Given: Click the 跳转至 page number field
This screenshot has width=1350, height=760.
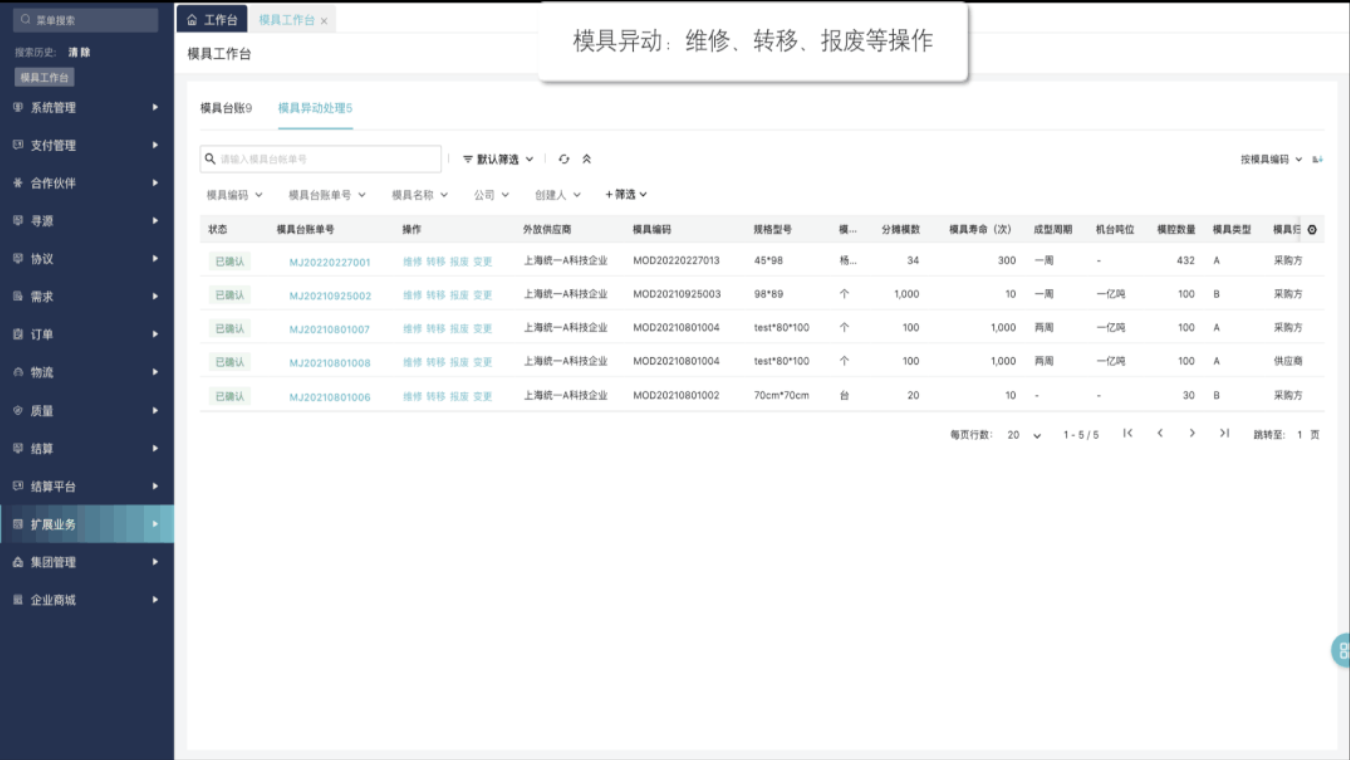Looking at the screenshot, I should click(1300, 435).
